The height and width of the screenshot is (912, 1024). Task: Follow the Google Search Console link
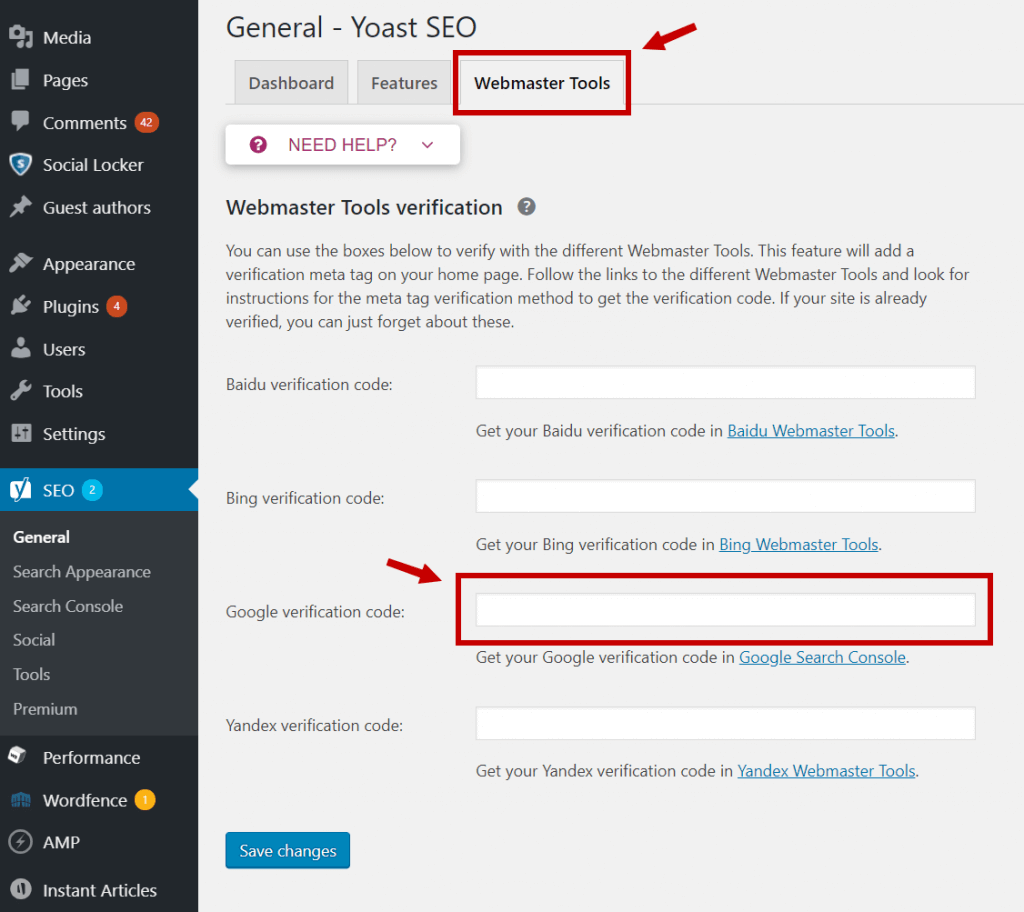click(822, 657)
